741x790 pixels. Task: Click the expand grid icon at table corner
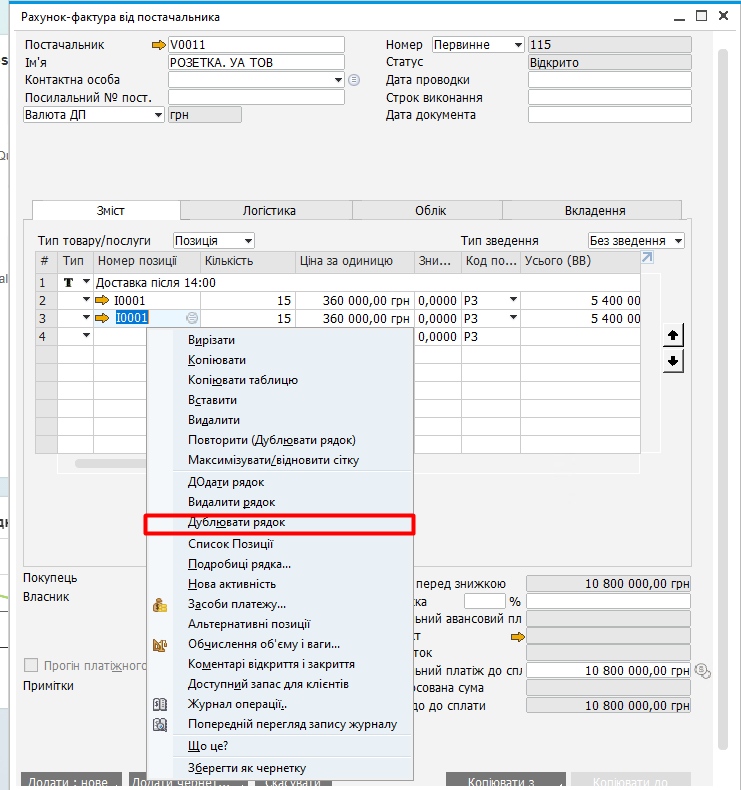coord(648,258)
